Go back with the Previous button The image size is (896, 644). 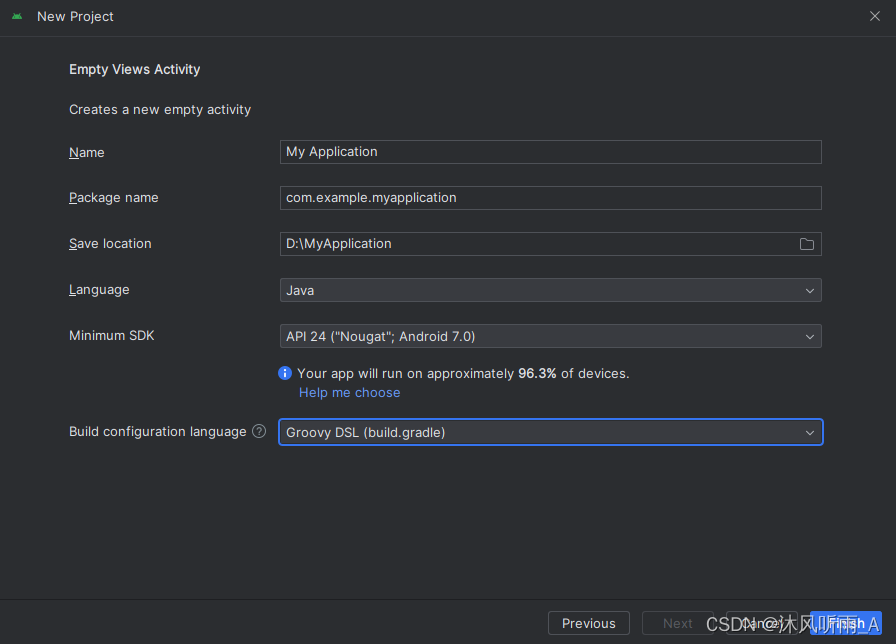point(589,623)
